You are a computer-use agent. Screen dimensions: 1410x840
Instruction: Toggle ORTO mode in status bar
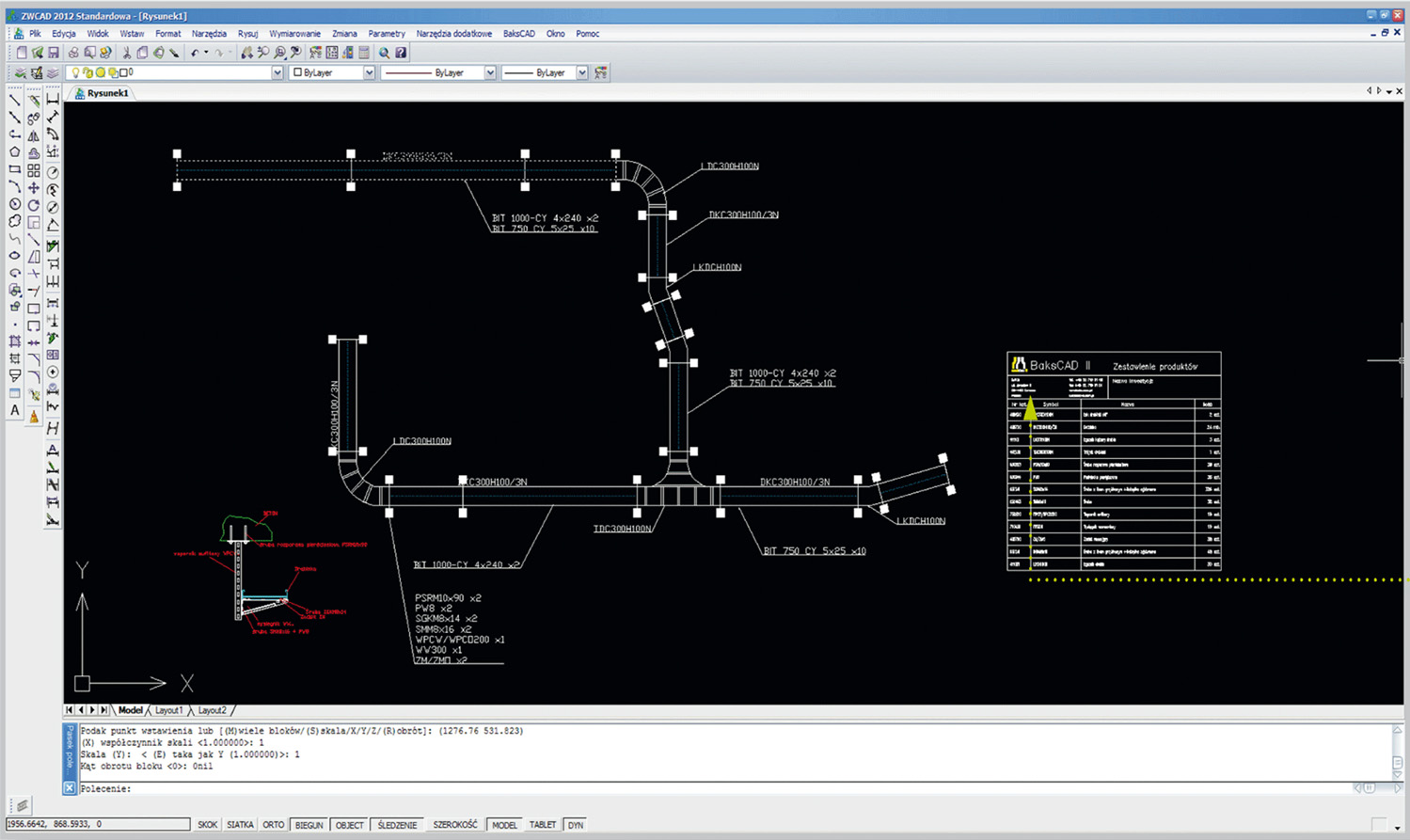(x=273, y=825)
